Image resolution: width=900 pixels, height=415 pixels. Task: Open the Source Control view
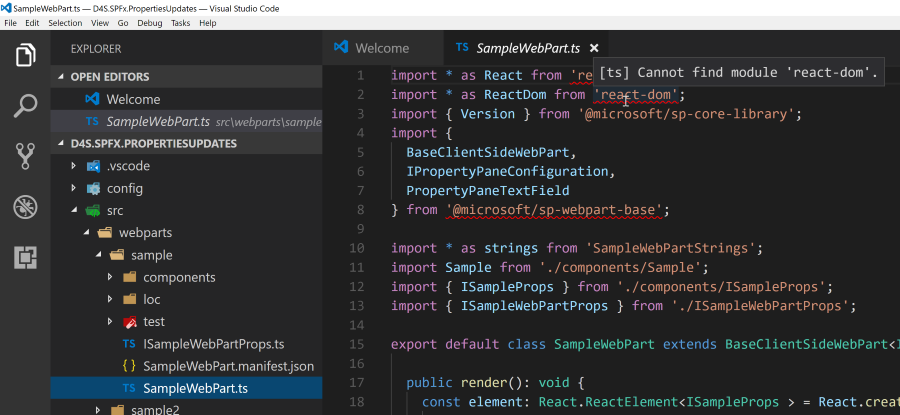coord(25,156)
